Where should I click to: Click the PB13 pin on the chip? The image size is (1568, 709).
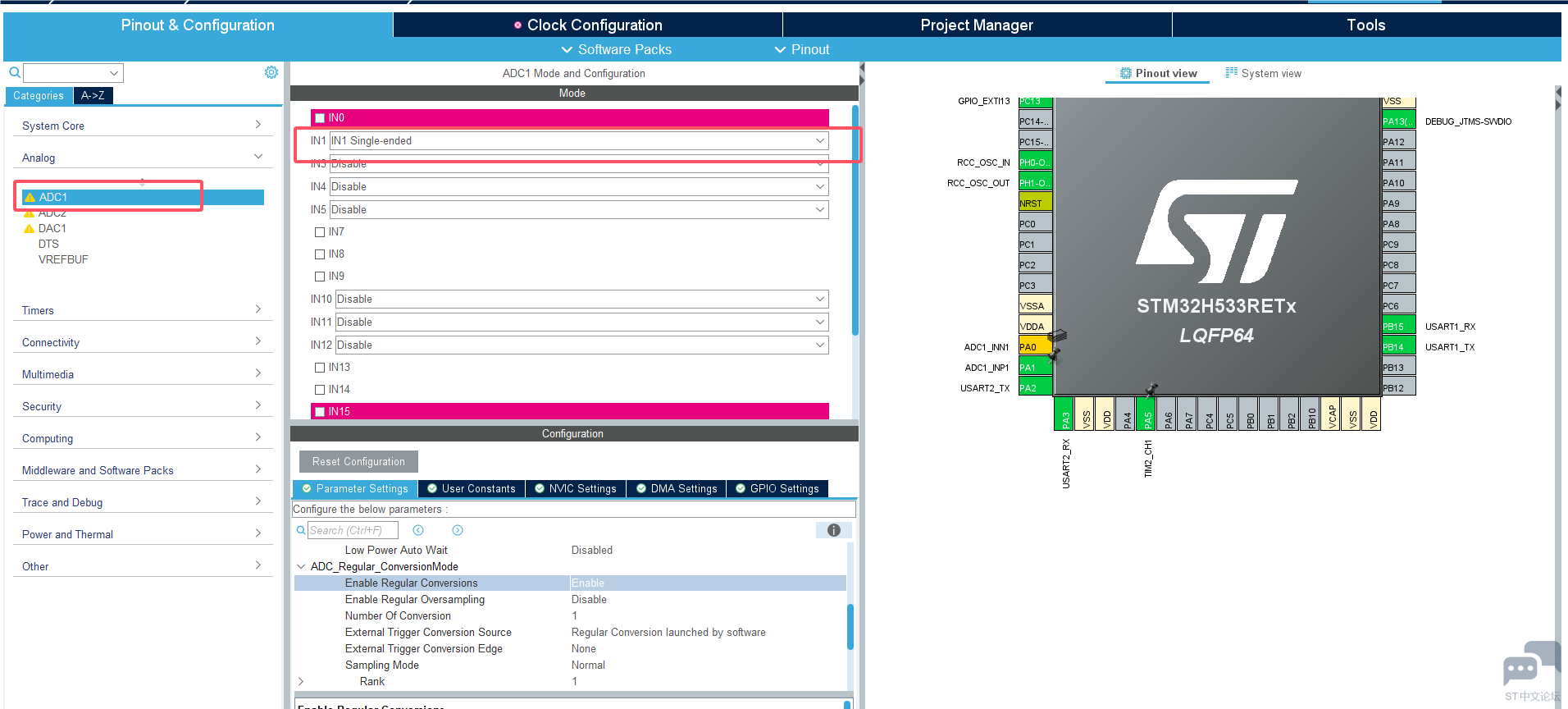[1398, 368]
